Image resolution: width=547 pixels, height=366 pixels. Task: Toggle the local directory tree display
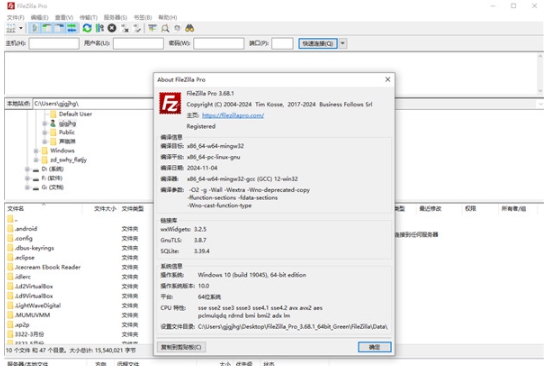coord(47,28)
